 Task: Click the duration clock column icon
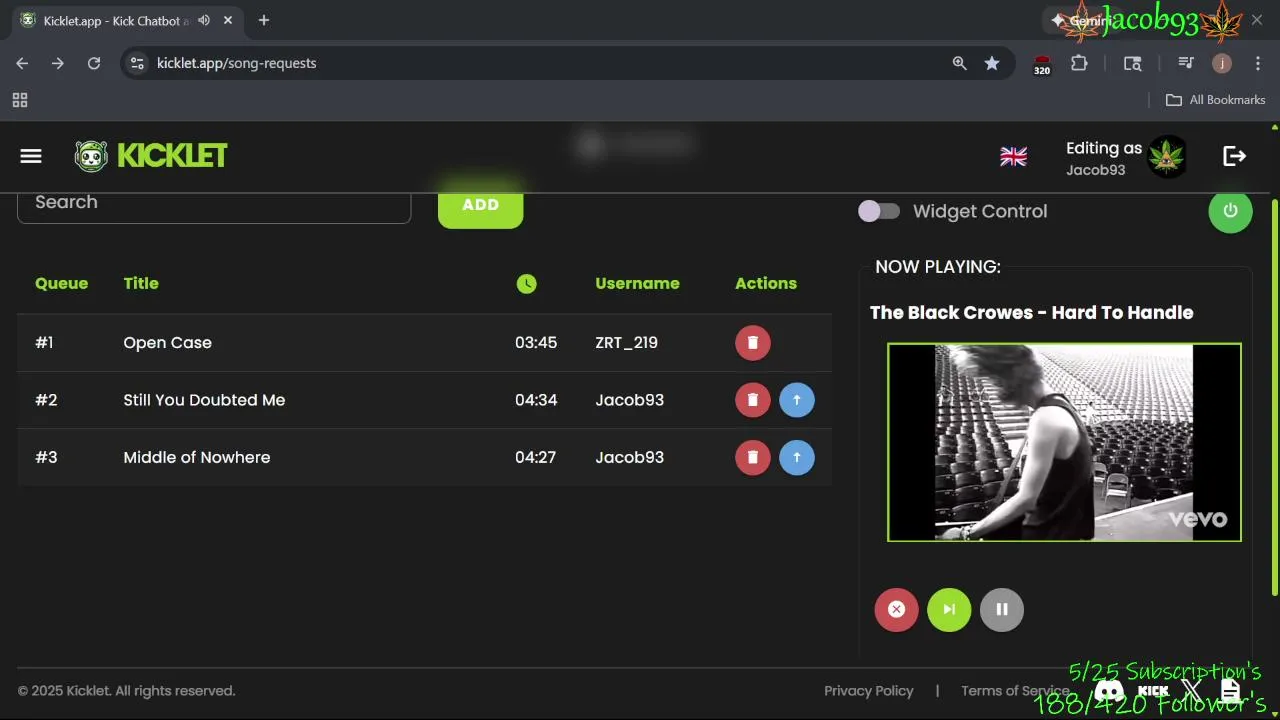click(526, 284)
